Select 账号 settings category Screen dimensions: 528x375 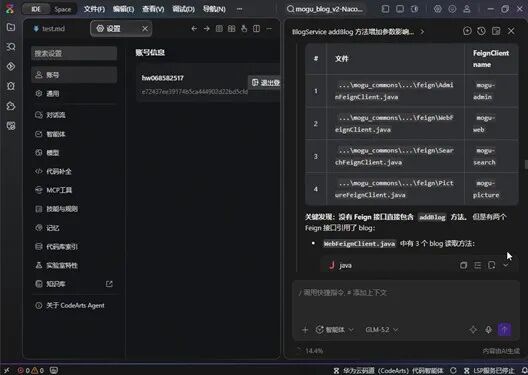click(74, 75)
